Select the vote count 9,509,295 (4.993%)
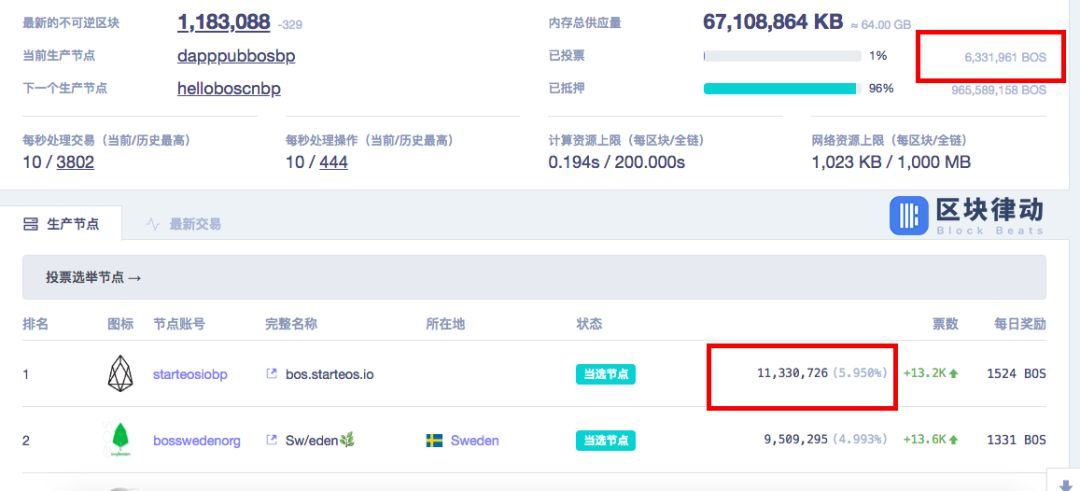This screenshot has width=1080, height=491. pos(825,440)
